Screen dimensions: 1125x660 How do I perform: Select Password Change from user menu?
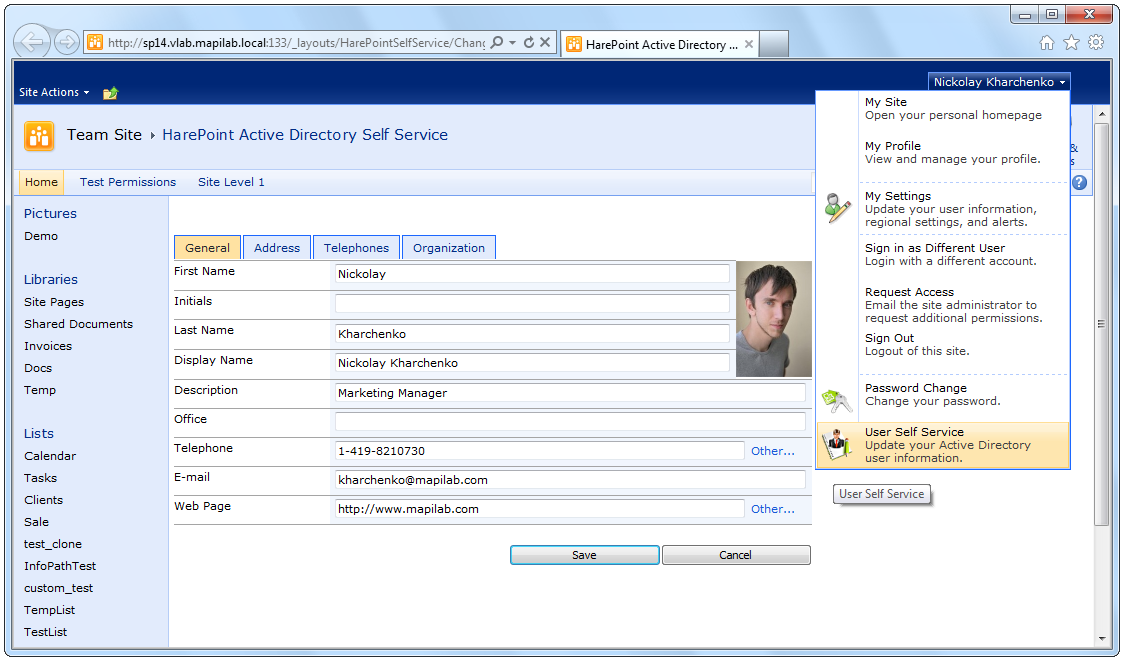click(x=915, y=388)
